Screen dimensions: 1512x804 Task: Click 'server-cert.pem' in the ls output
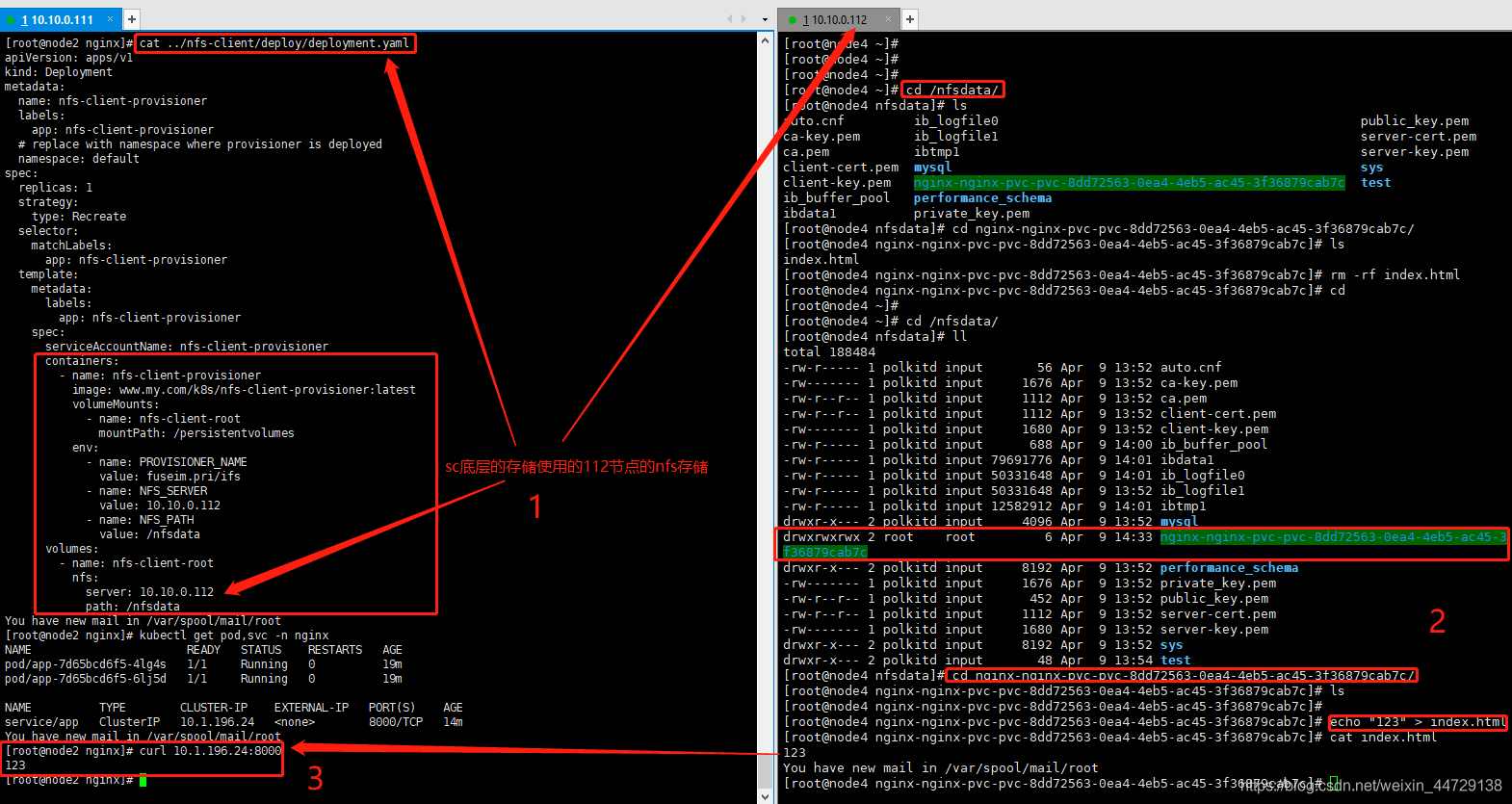1419,137
